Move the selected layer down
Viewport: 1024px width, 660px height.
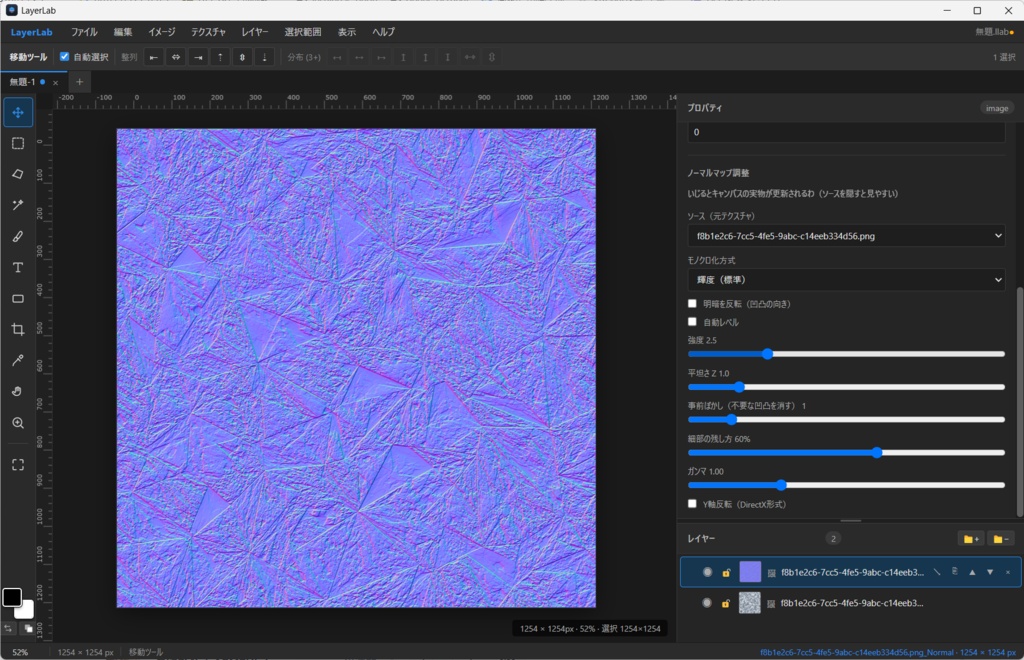click(990, 572)
